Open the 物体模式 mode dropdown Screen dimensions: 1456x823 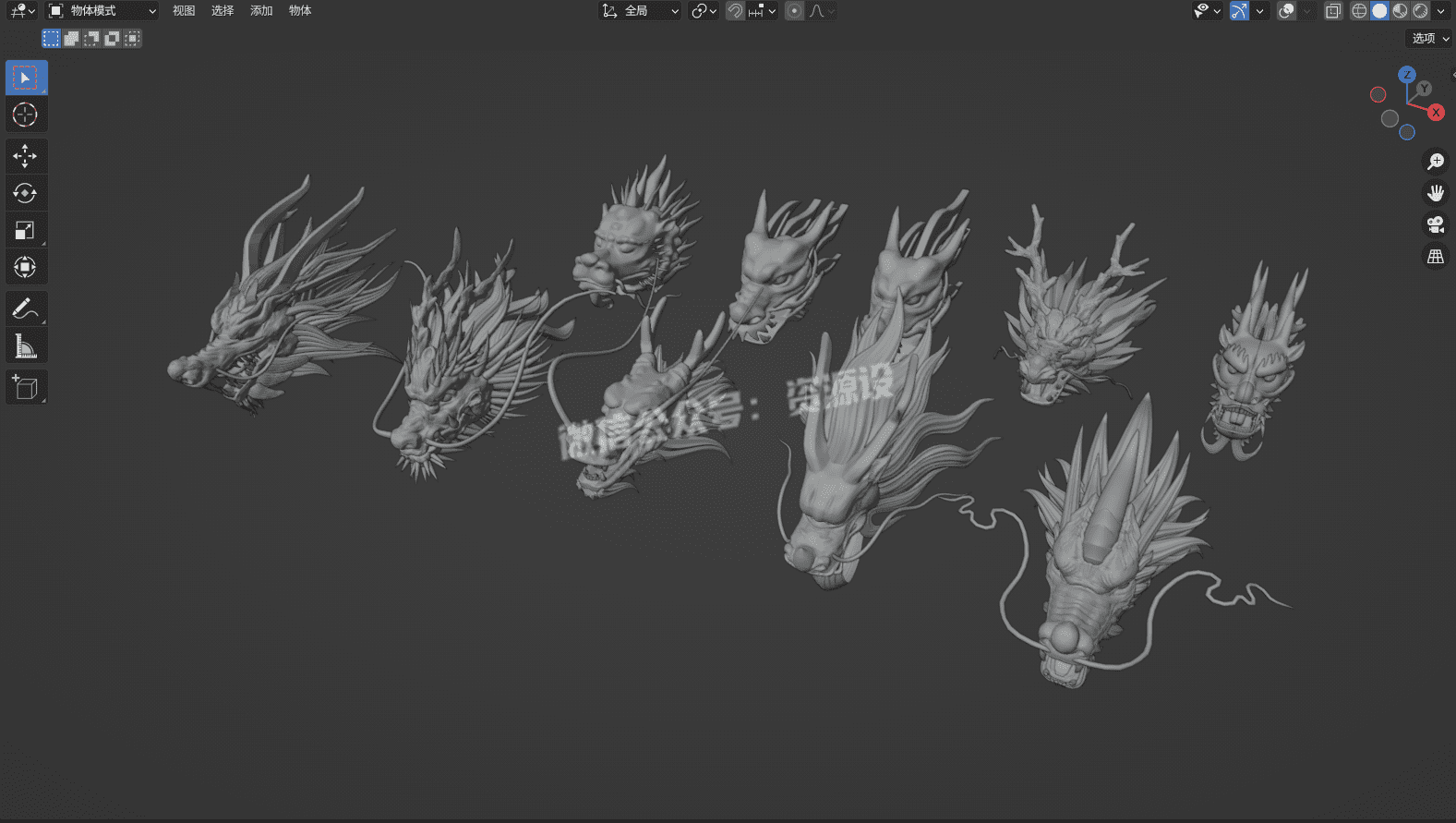click(102, 11)
